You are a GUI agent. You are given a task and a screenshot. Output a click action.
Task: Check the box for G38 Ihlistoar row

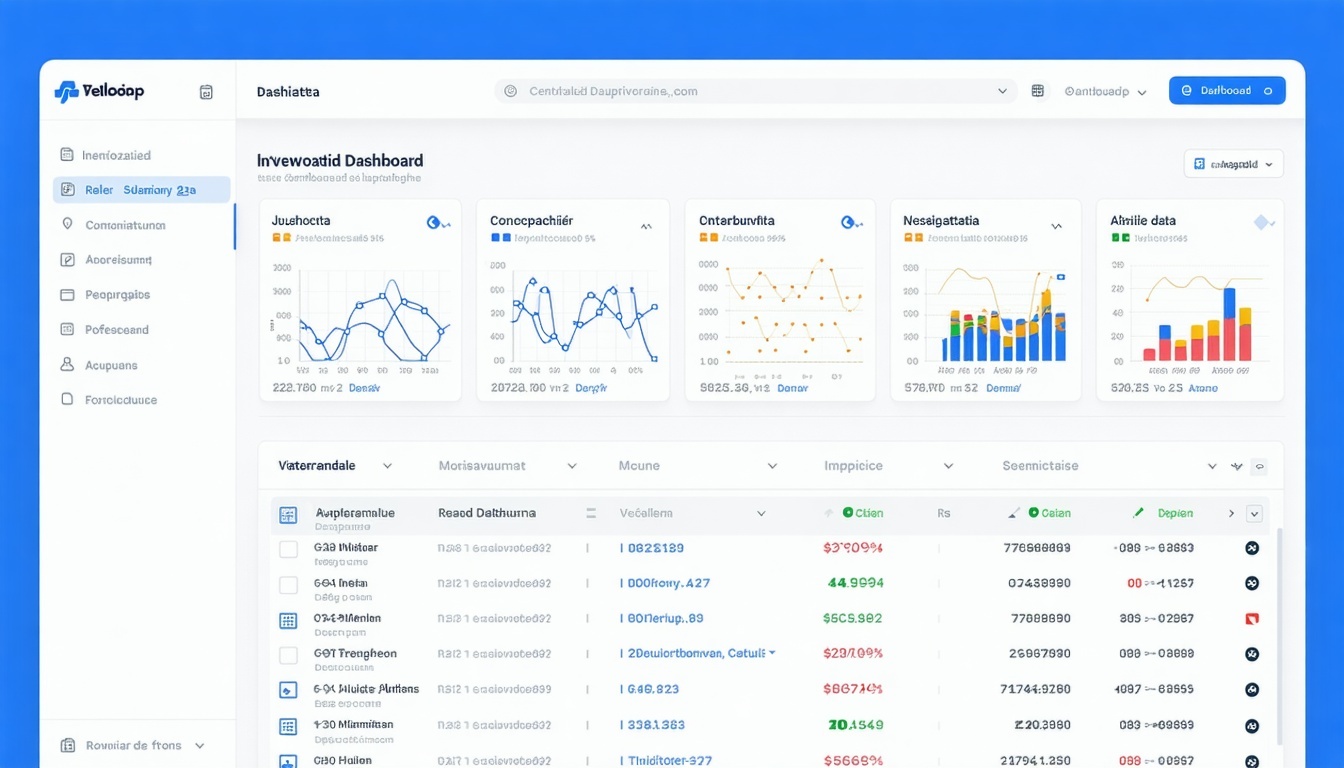[x=288, y=549]
